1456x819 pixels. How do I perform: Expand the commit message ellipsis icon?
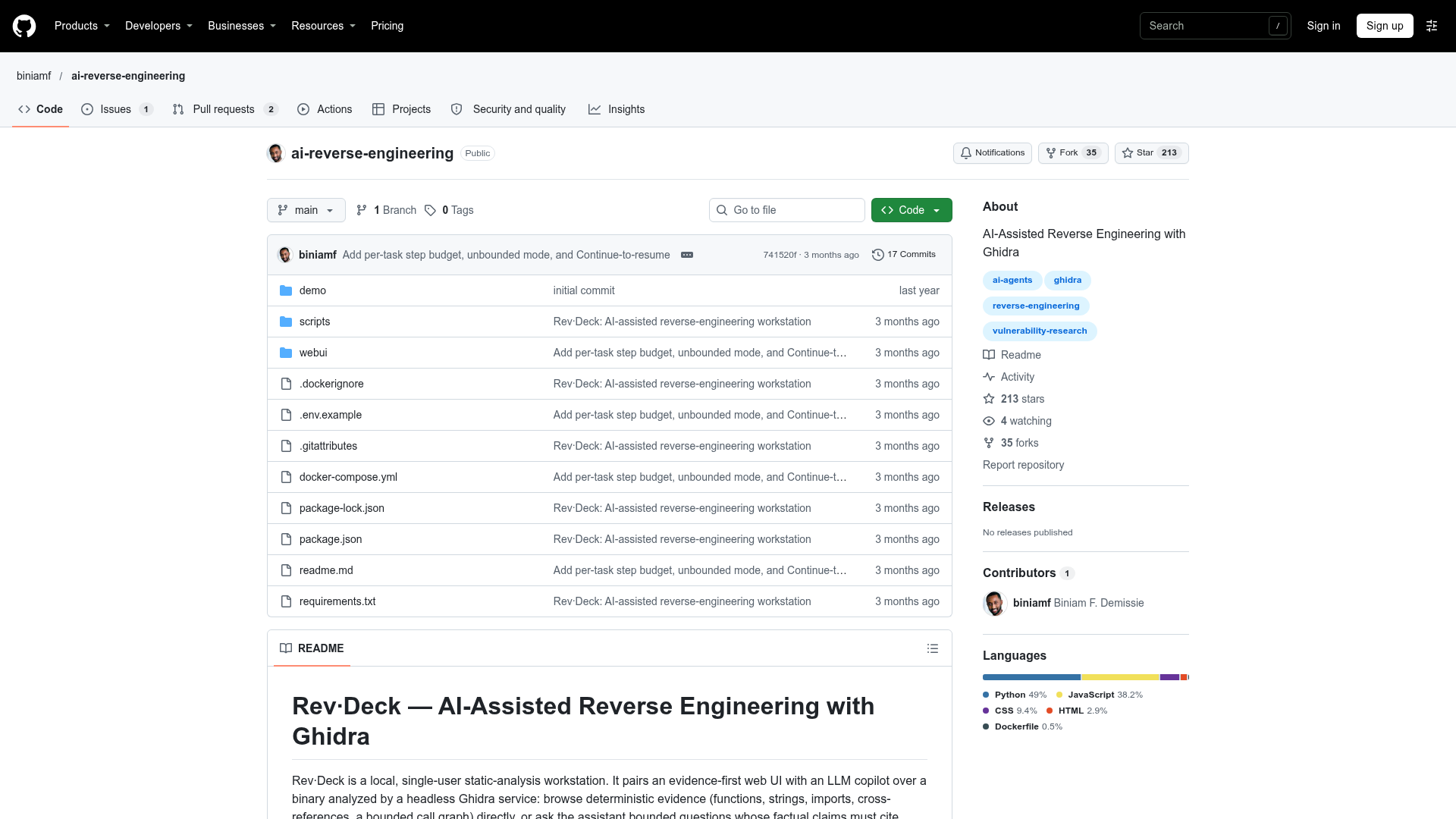[x=687, y=255]
